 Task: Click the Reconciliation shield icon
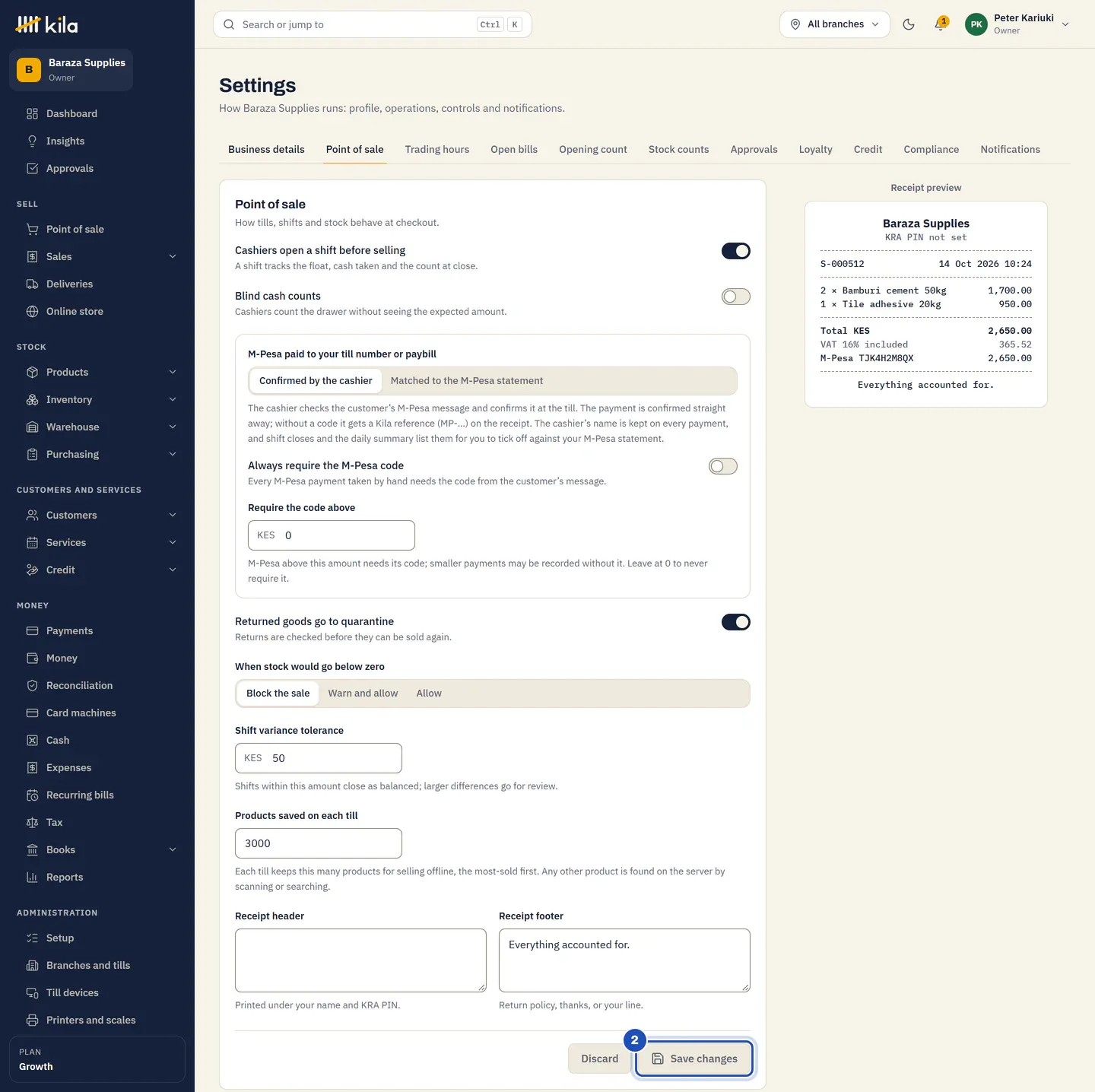click(x=32, y=685)
